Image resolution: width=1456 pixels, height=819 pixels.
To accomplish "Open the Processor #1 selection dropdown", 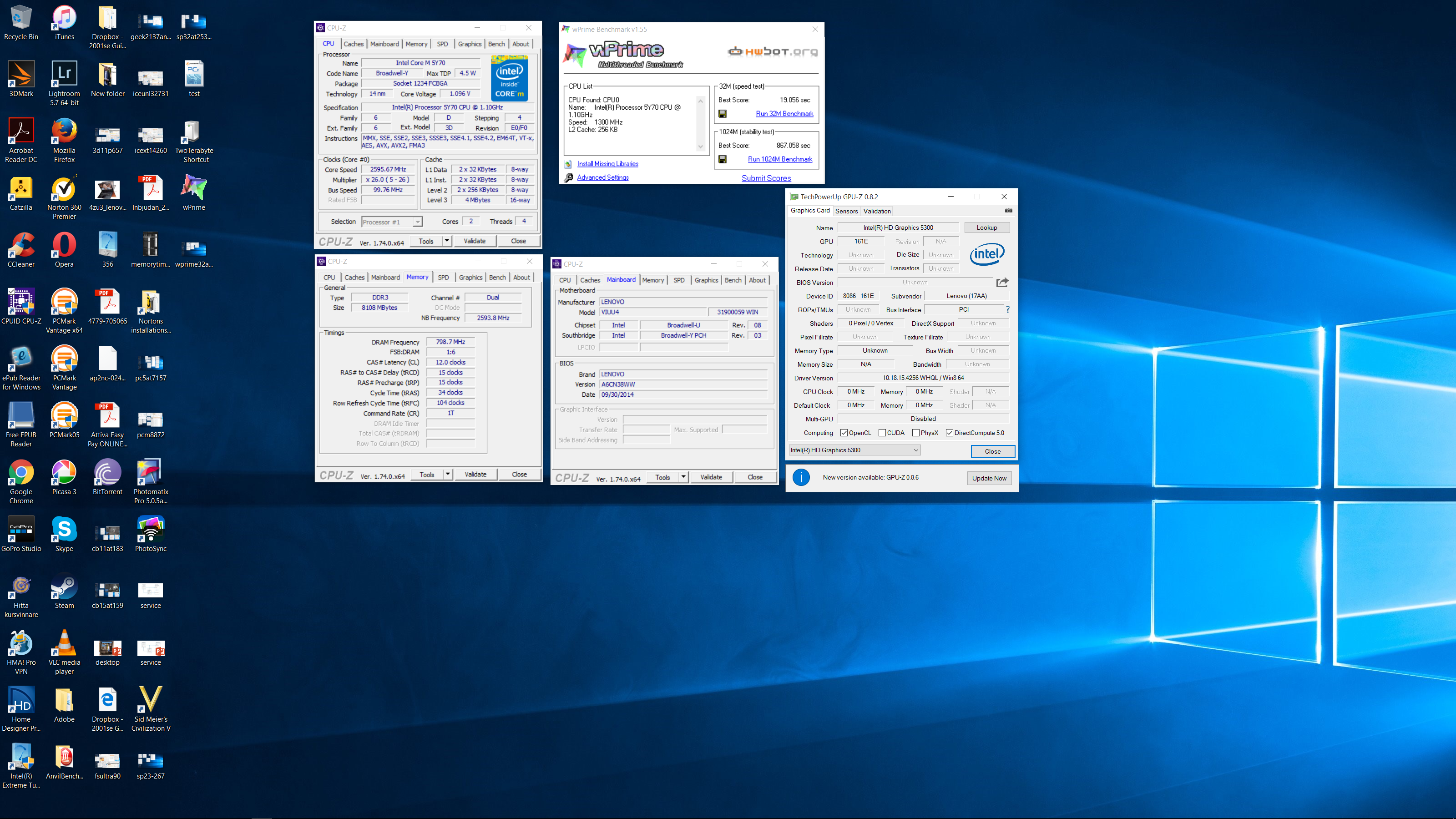I will tap(392, 222).
